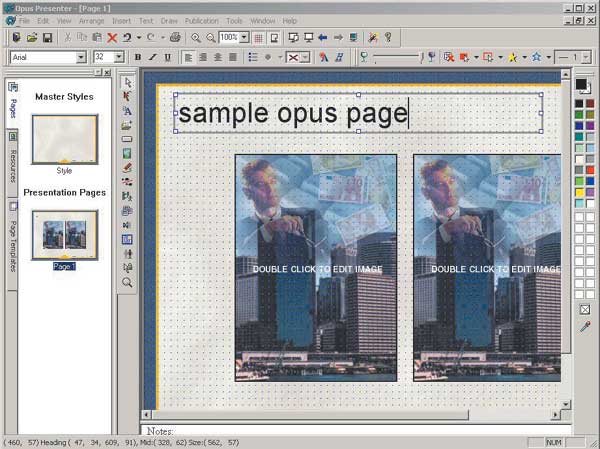Screen dimensions: 600x449
Task: Click the Zoom Out magnifier icon
Action: pos(210,38)
